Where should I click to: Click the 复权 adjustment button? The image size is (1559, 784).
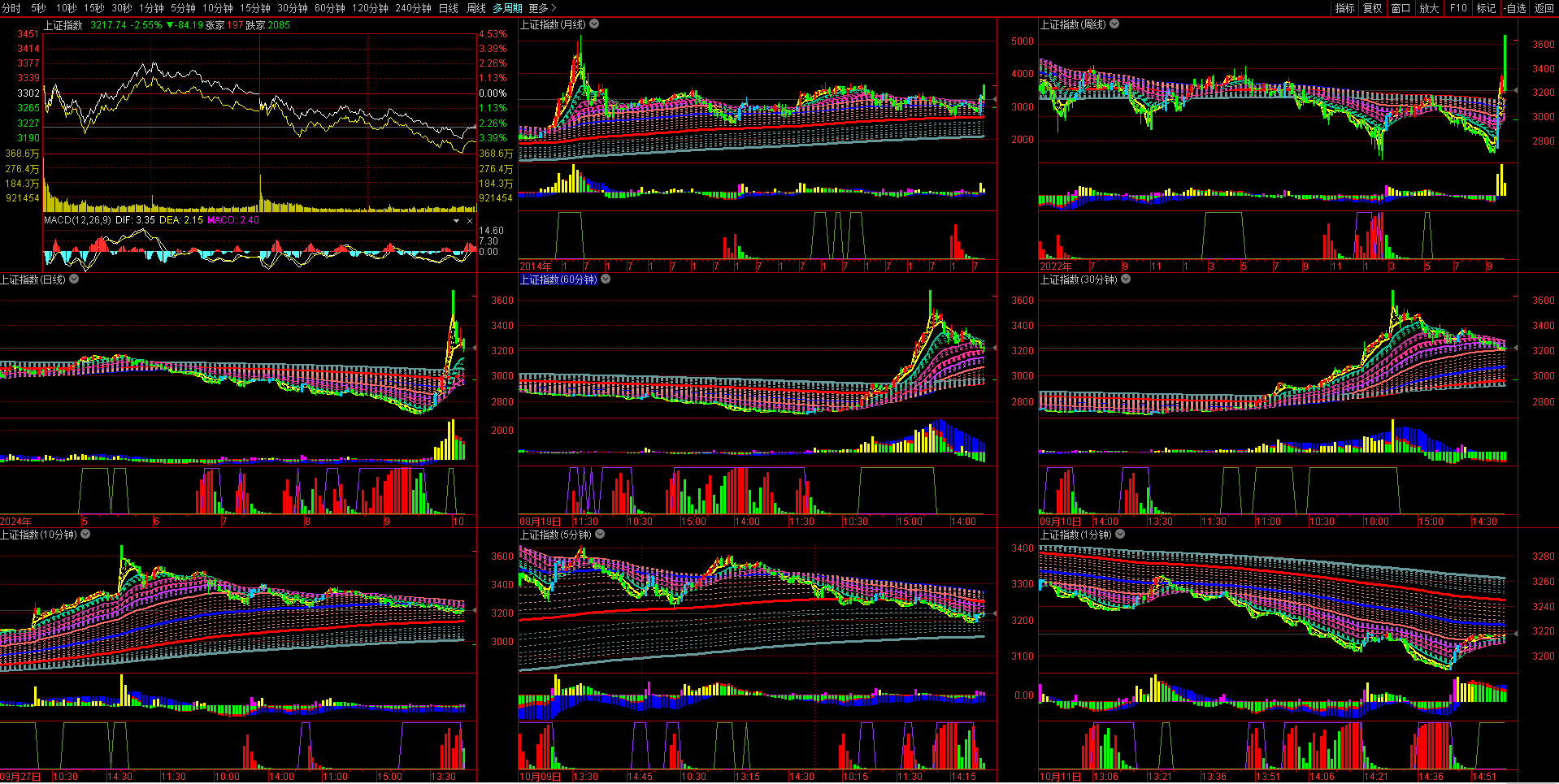click(1373, 8)
